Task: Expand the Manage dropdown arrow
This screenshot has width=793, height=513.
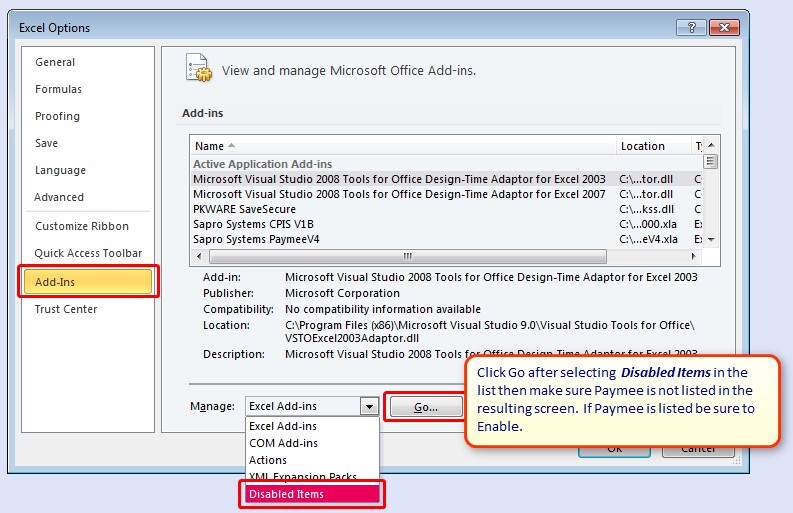Action: click(369, 406)
